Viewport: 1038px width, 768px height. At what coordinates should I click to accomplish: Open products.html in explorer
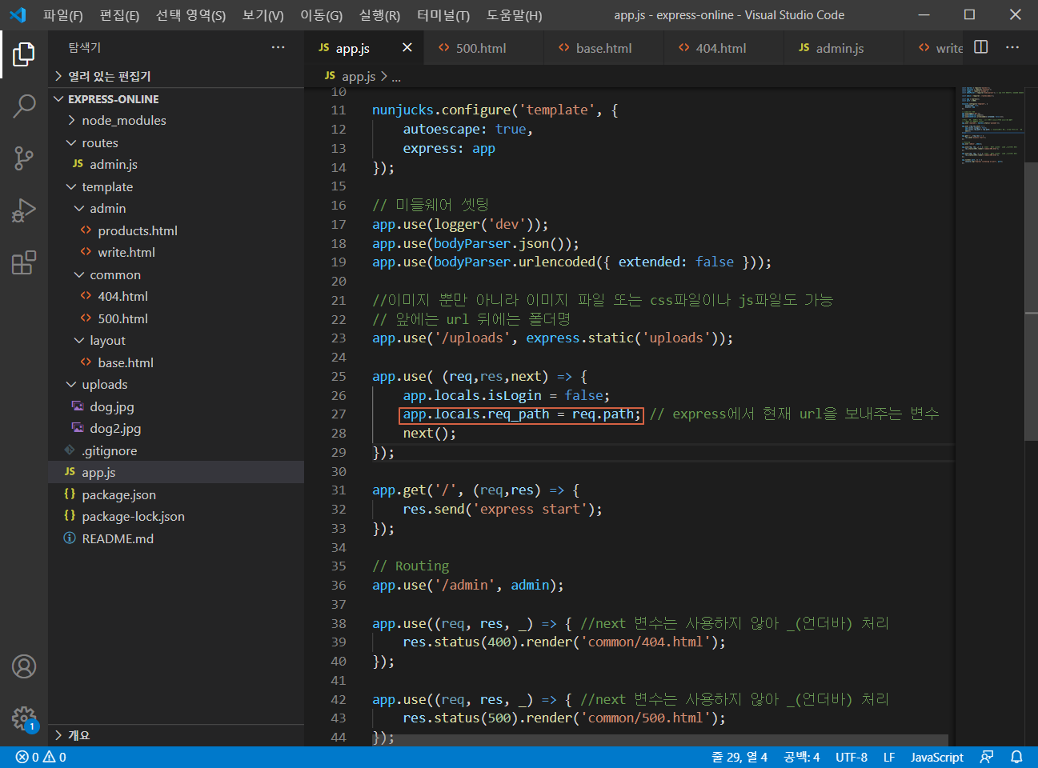pyautogui.click(x=137, y=230)
